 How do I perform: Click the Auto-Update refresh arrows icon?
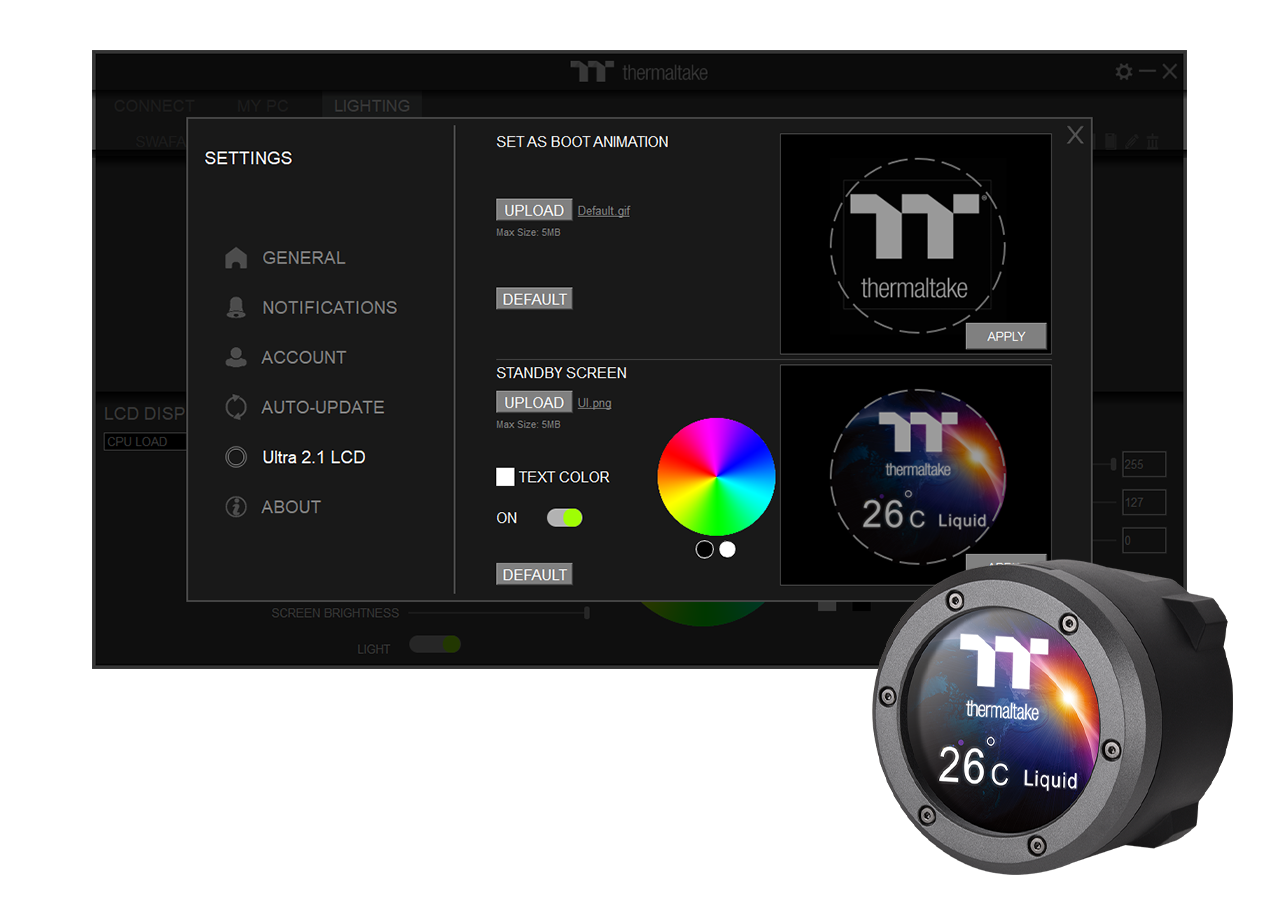(236, 407)
